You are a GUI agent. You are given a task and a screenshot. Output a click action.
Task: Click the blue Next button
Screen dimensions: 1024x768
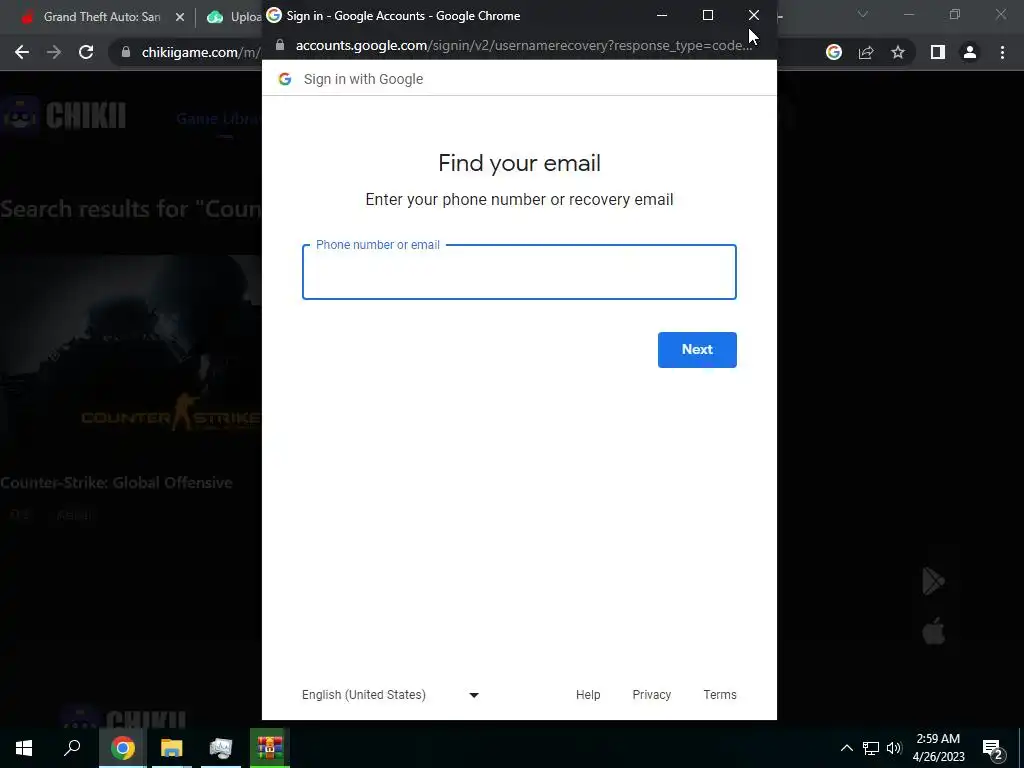point(697,349)
